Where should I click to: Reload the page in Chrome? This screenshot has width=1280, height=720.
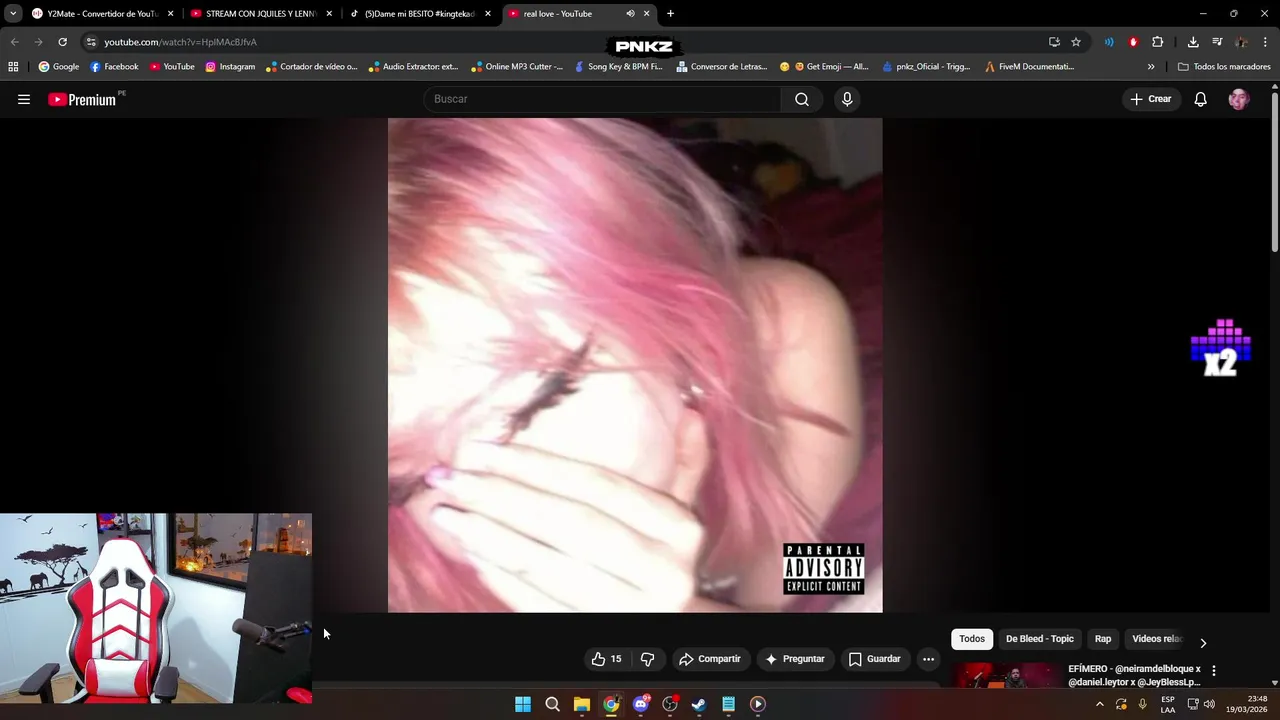click(x=62, y=42)
